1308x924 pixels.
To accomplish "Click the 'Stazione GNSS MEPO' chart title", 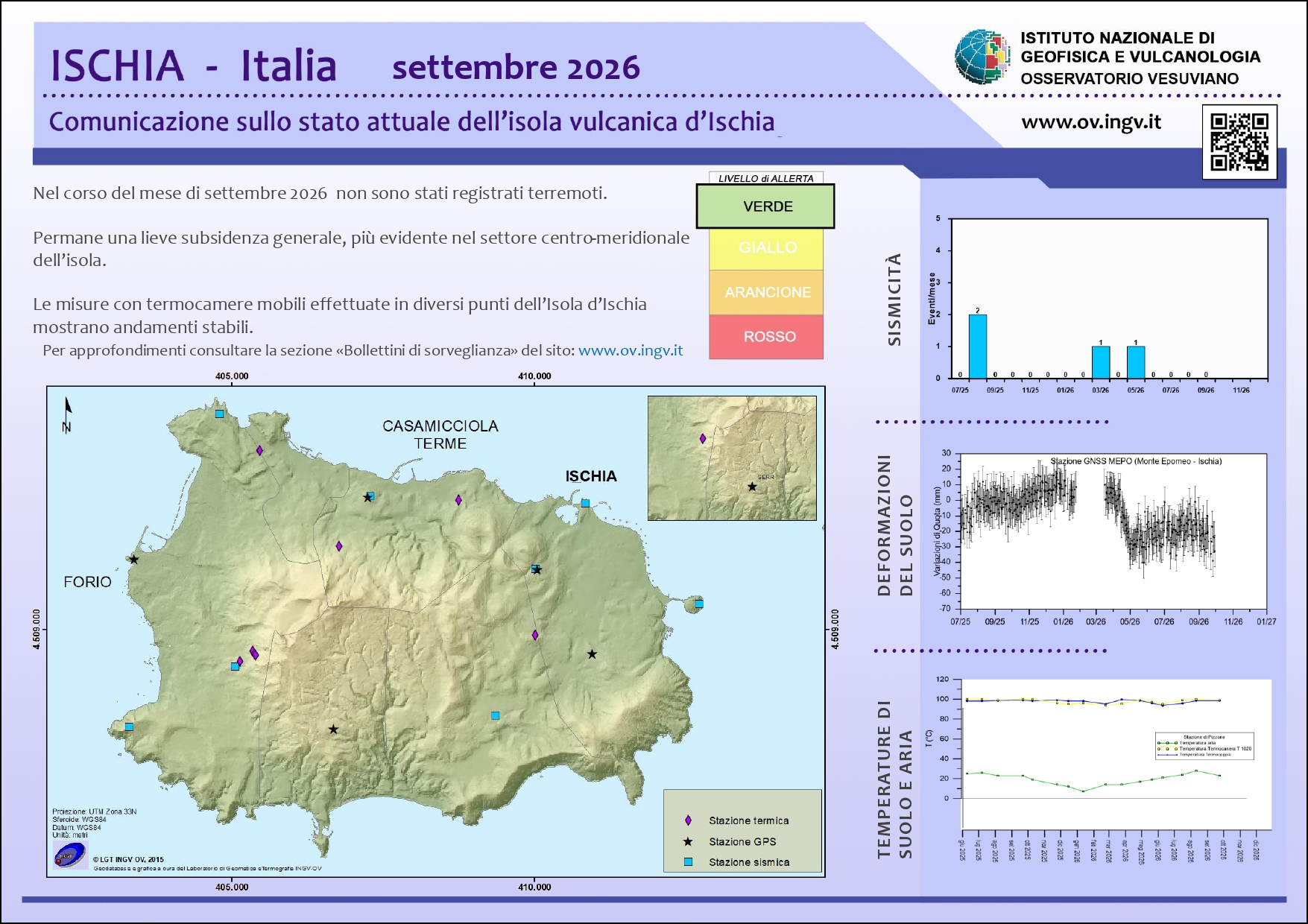I will [x=1136, y=461].
